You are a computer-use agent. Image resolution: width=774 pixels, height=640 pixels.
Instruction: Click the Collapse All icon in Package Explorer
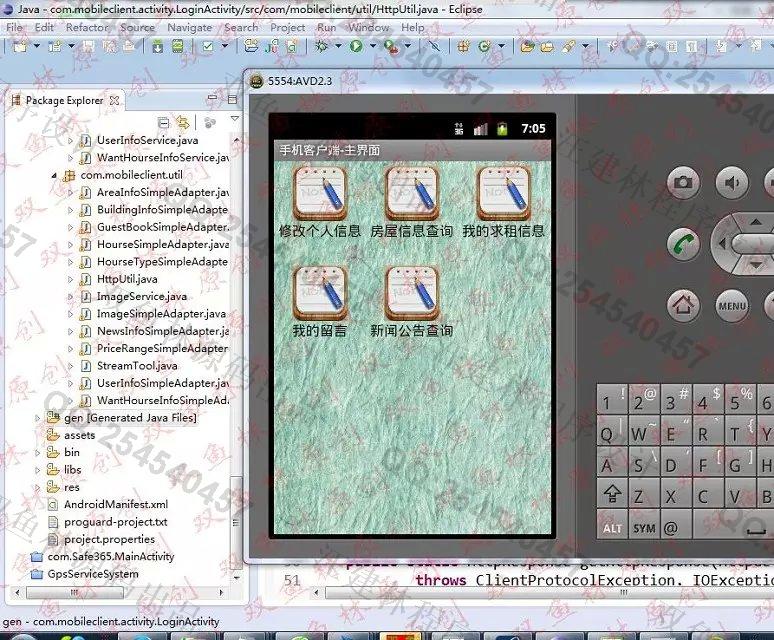pos(163,122)
